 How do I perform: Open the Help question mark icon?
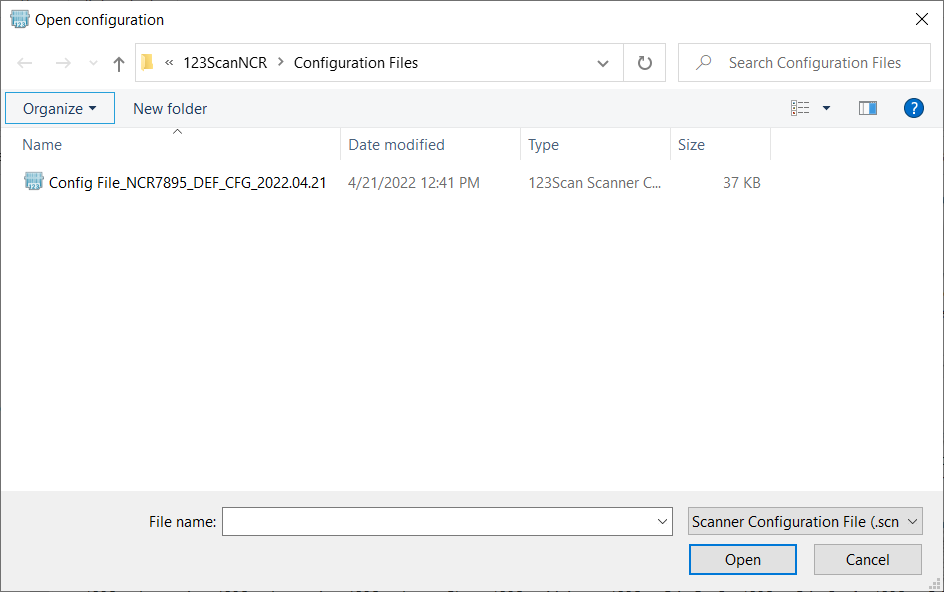(913, 108)
